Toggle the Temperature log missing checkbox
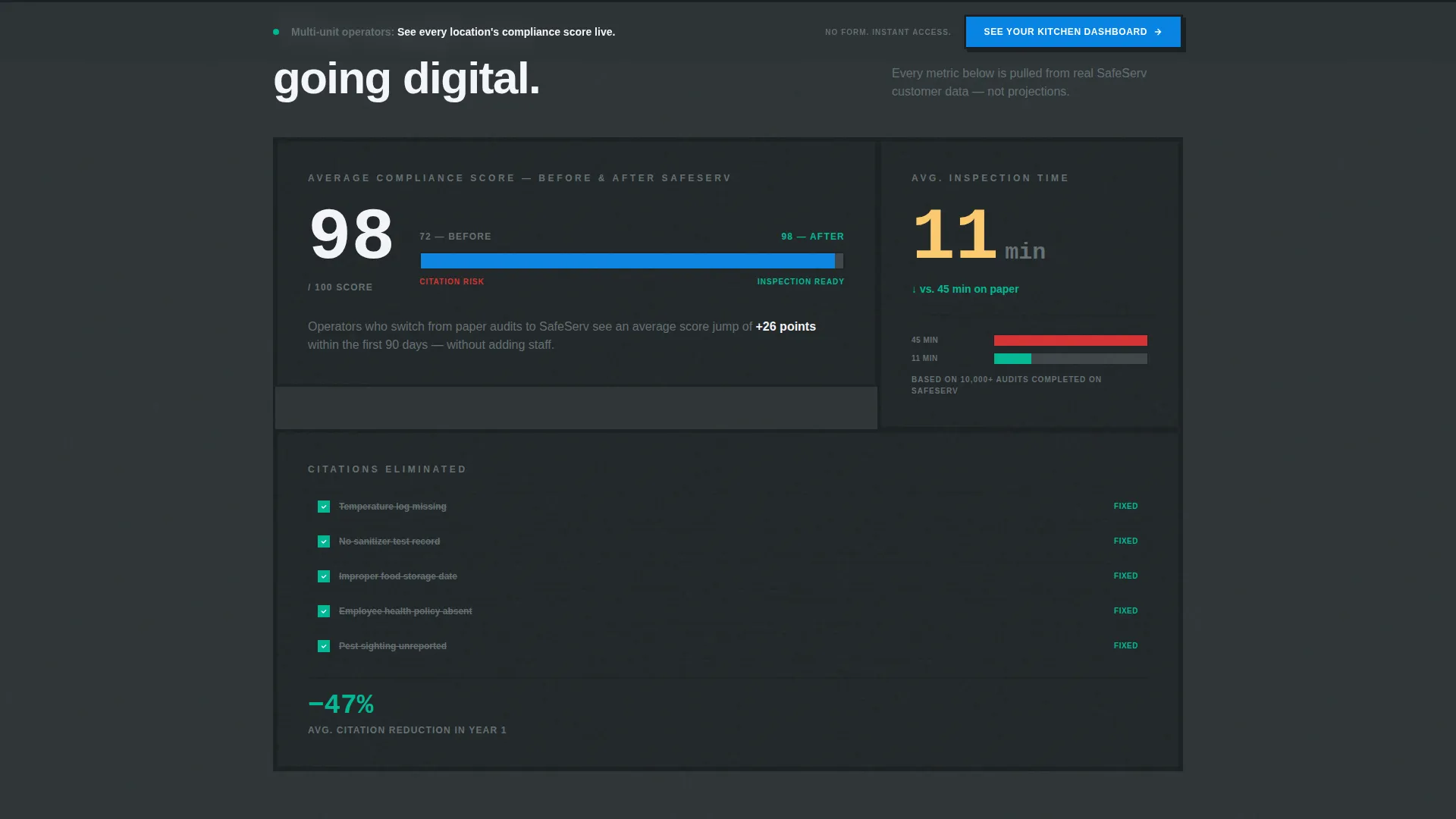 pos(324,507)
